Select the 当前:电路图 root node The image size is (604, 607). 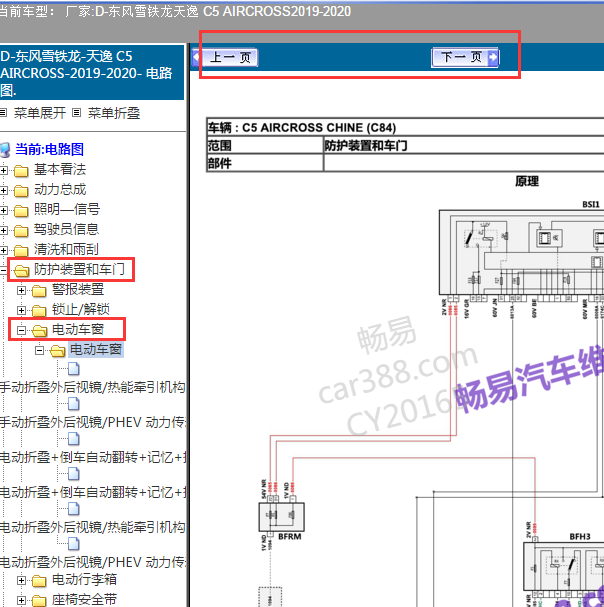[x=50, y=149]
